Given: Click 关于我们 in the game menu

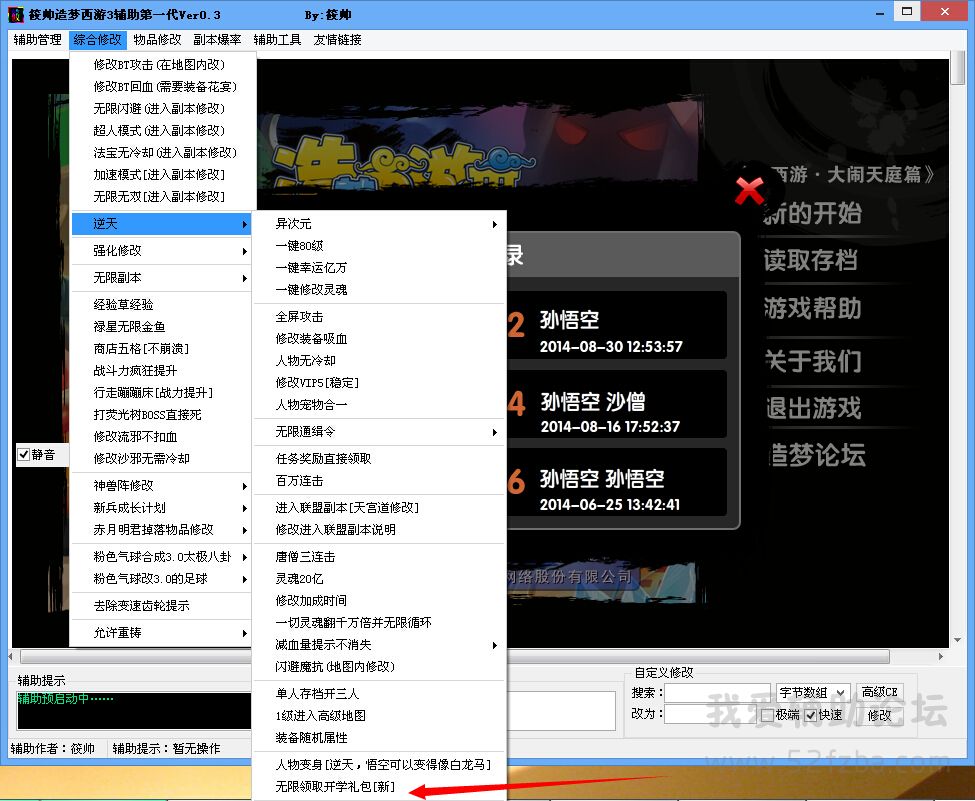Looking at the screenshot, I should point(813,361).
